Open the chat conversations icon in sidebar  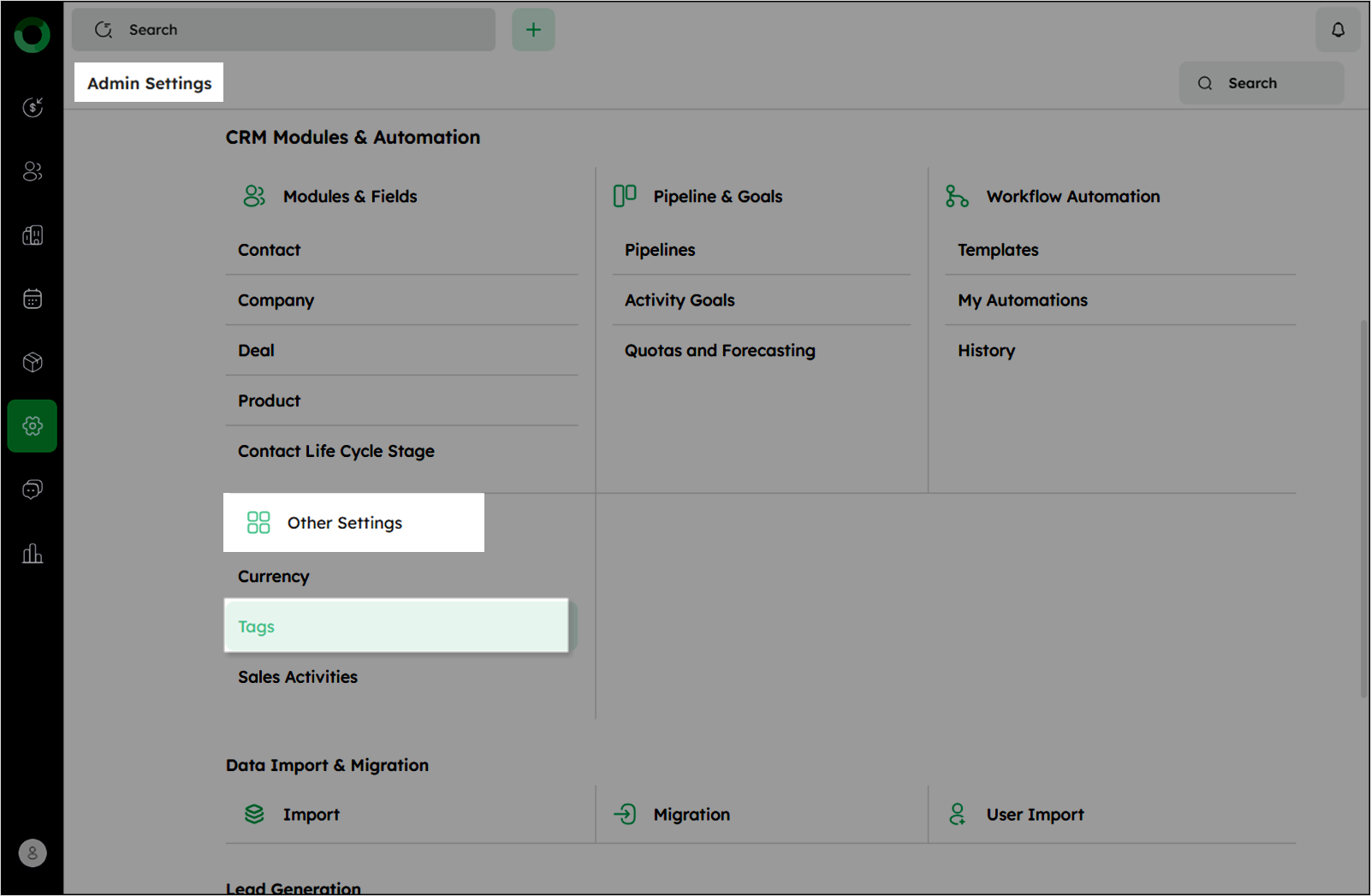point(33,490)
